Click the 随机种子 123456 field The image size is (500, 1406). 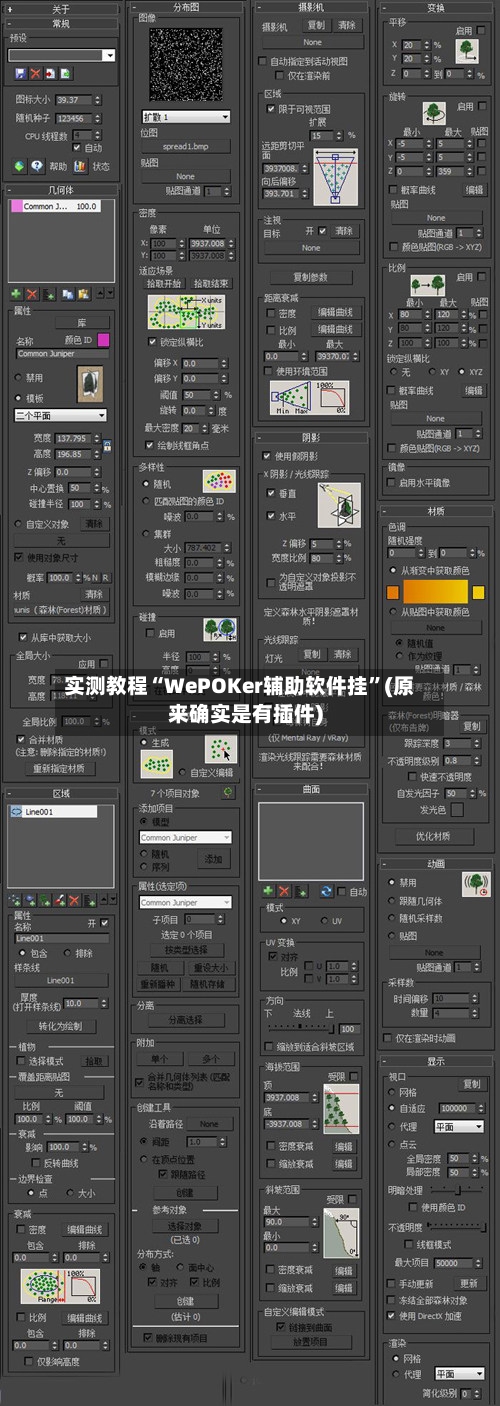[x=75, y=118]
